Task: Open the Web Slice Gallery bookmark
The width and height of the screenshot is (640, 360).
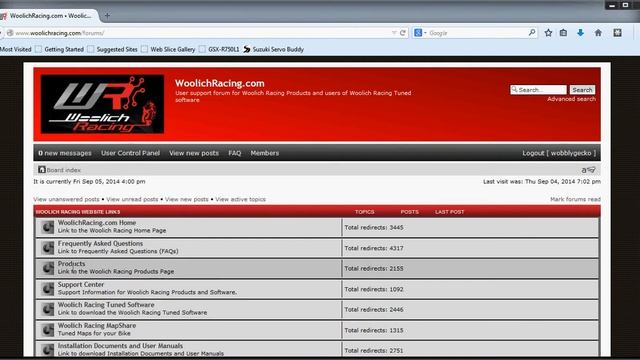Action: pos(168,49)
